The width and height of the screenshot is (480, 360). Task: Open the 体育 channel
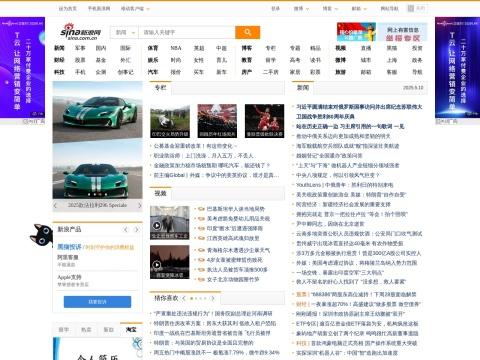(x=153, y=48)
